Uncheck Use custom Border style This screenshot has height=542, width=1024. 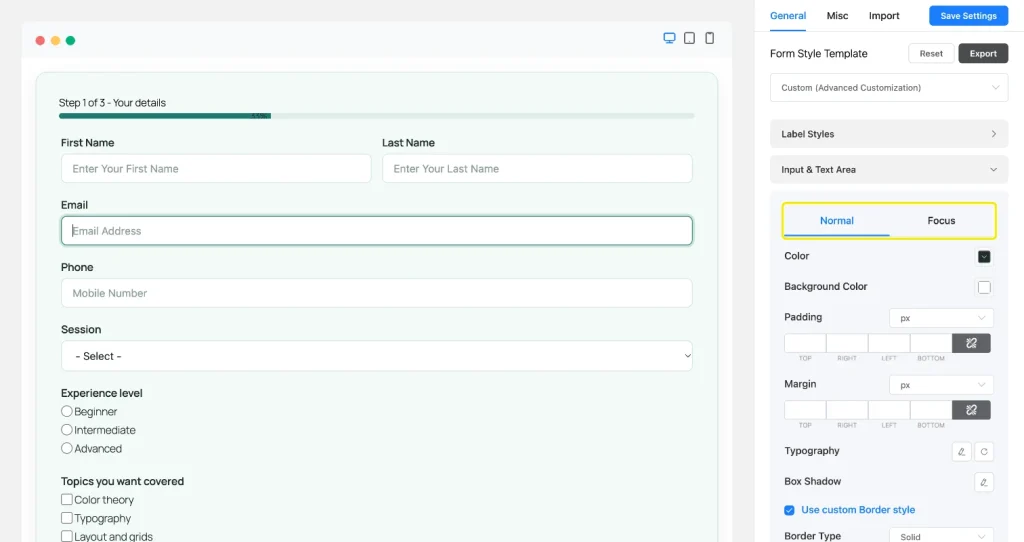coord(789,510)
